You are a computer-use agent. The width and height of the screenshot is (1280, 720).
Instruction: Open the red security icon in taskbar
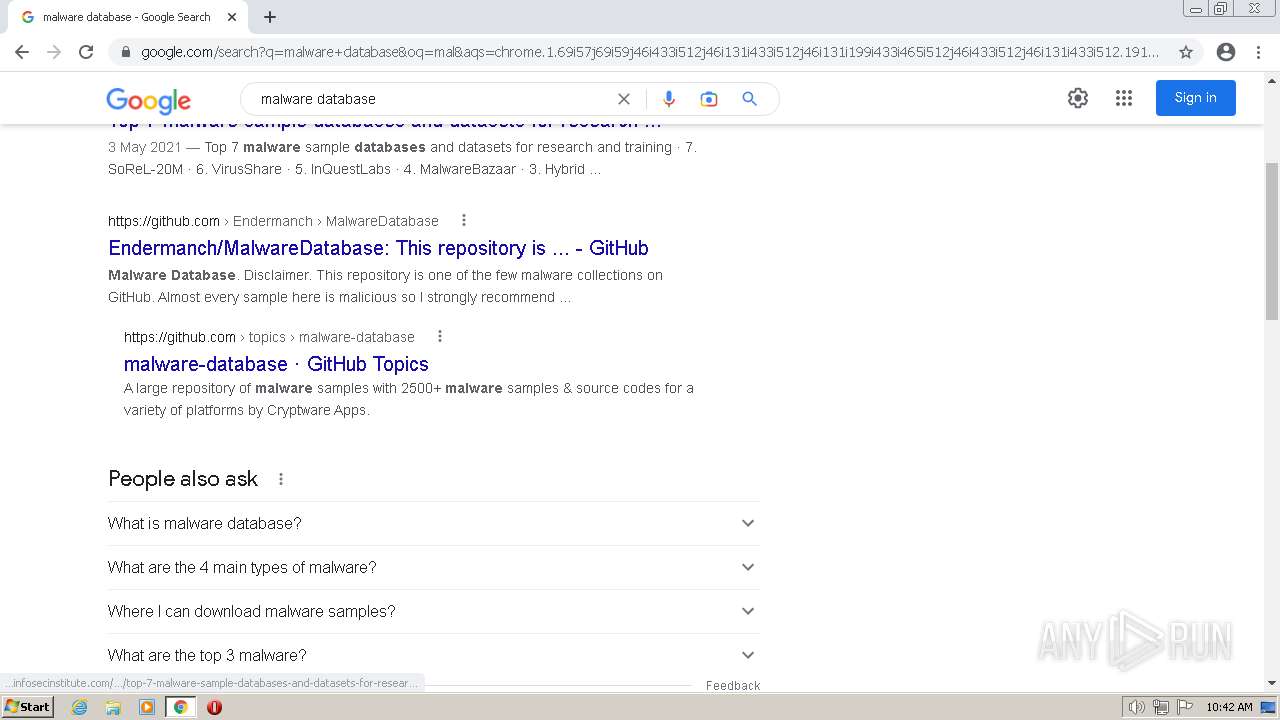click(x=214, y=707)
